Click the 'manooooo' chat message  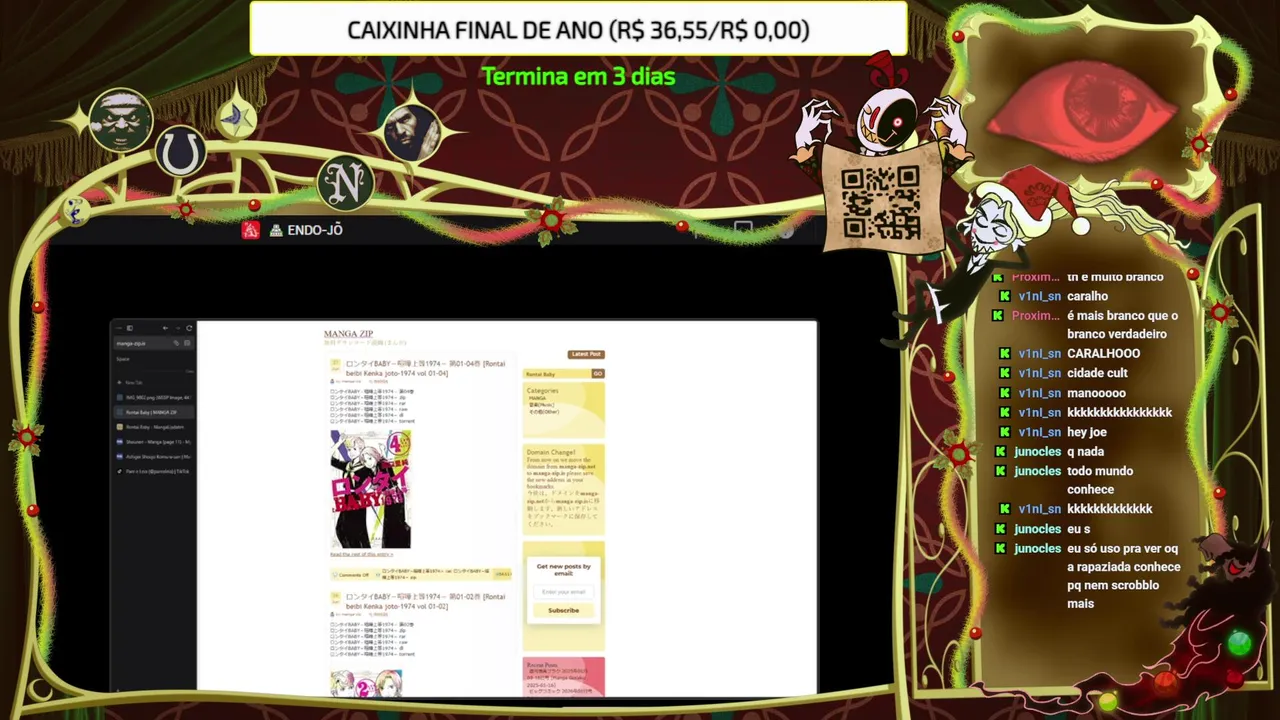tap(1096, 393)
